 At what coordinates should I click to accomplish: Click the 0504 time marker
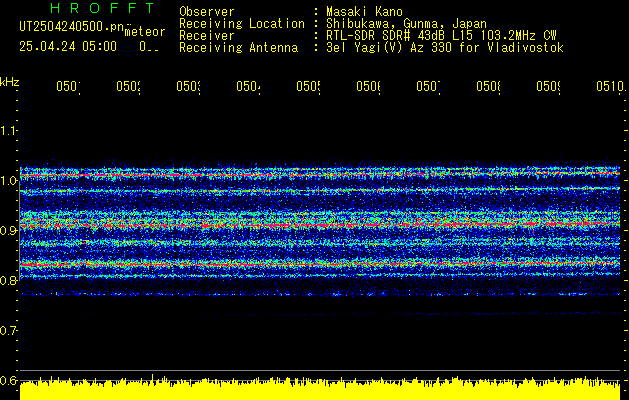(248, 86)
